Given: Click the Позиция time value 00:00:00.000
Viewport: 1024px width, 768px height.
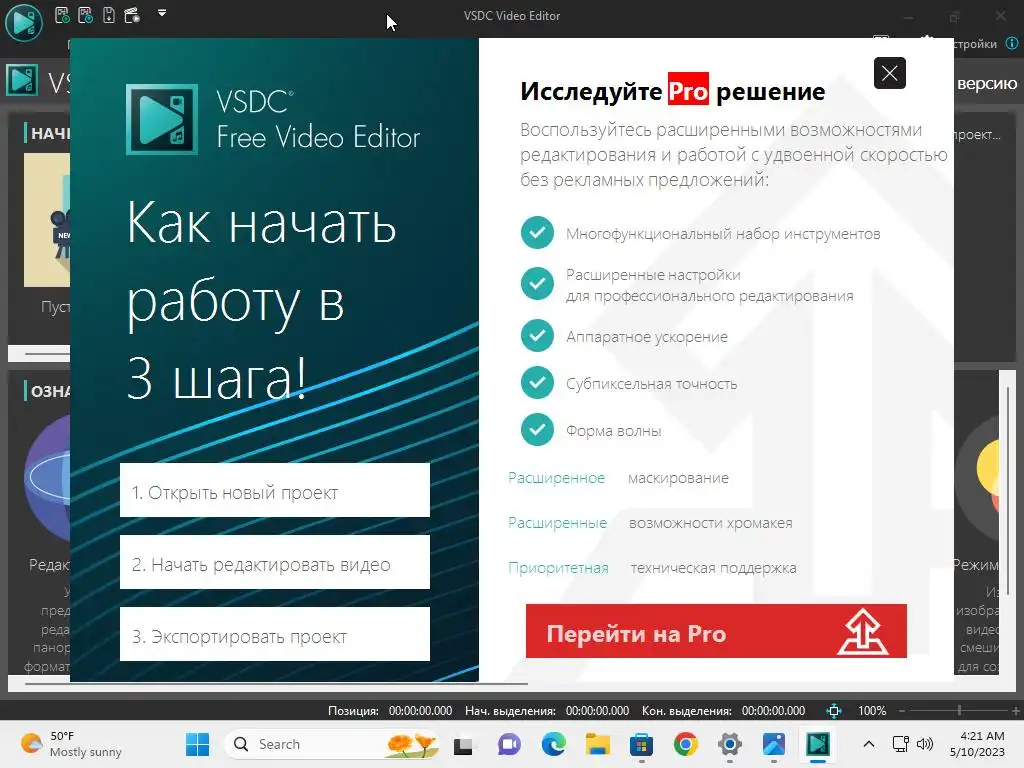Looking at the screenshot, I should click(x=420, y=711).
